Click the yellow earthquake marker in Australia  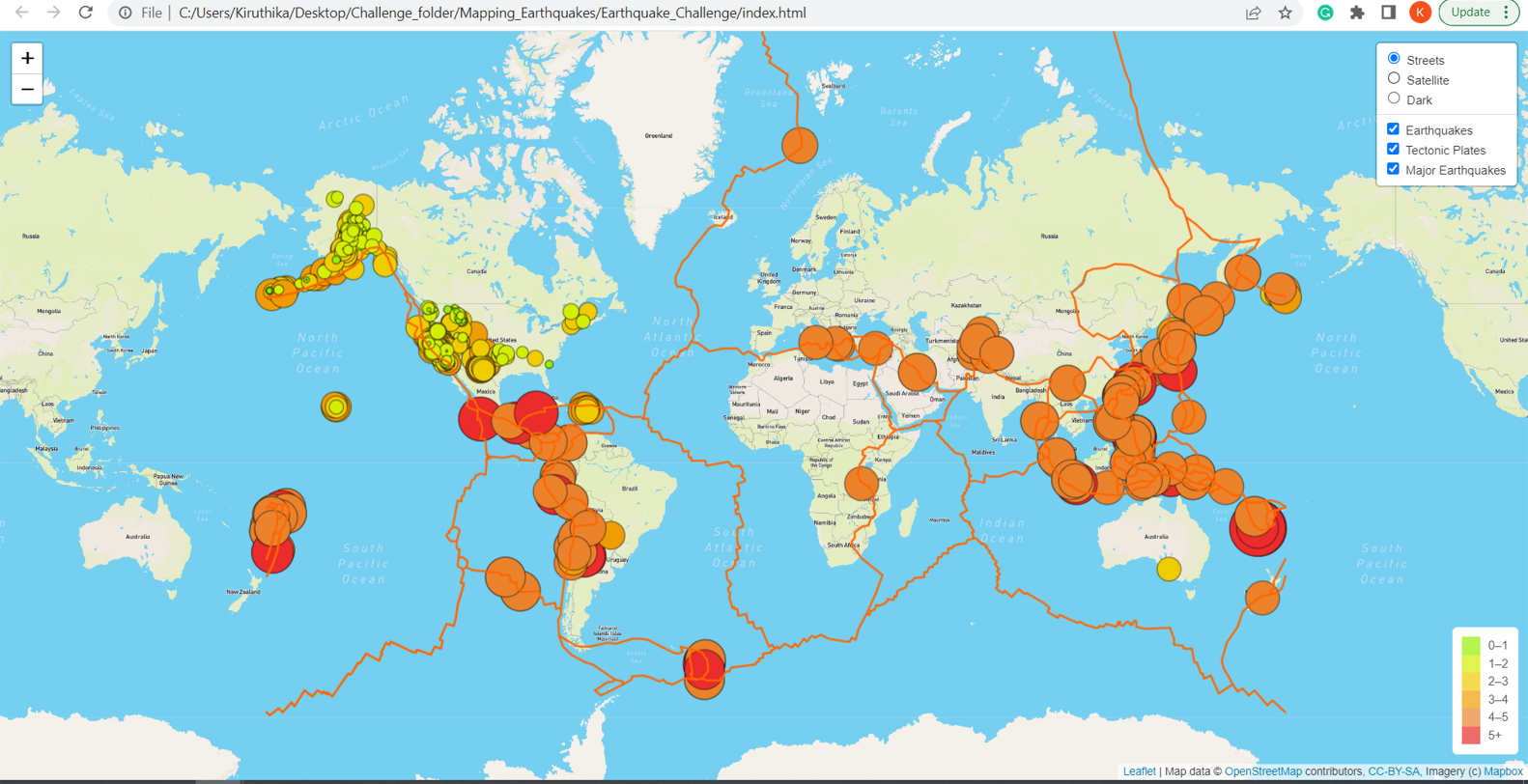pos(1169,569)
